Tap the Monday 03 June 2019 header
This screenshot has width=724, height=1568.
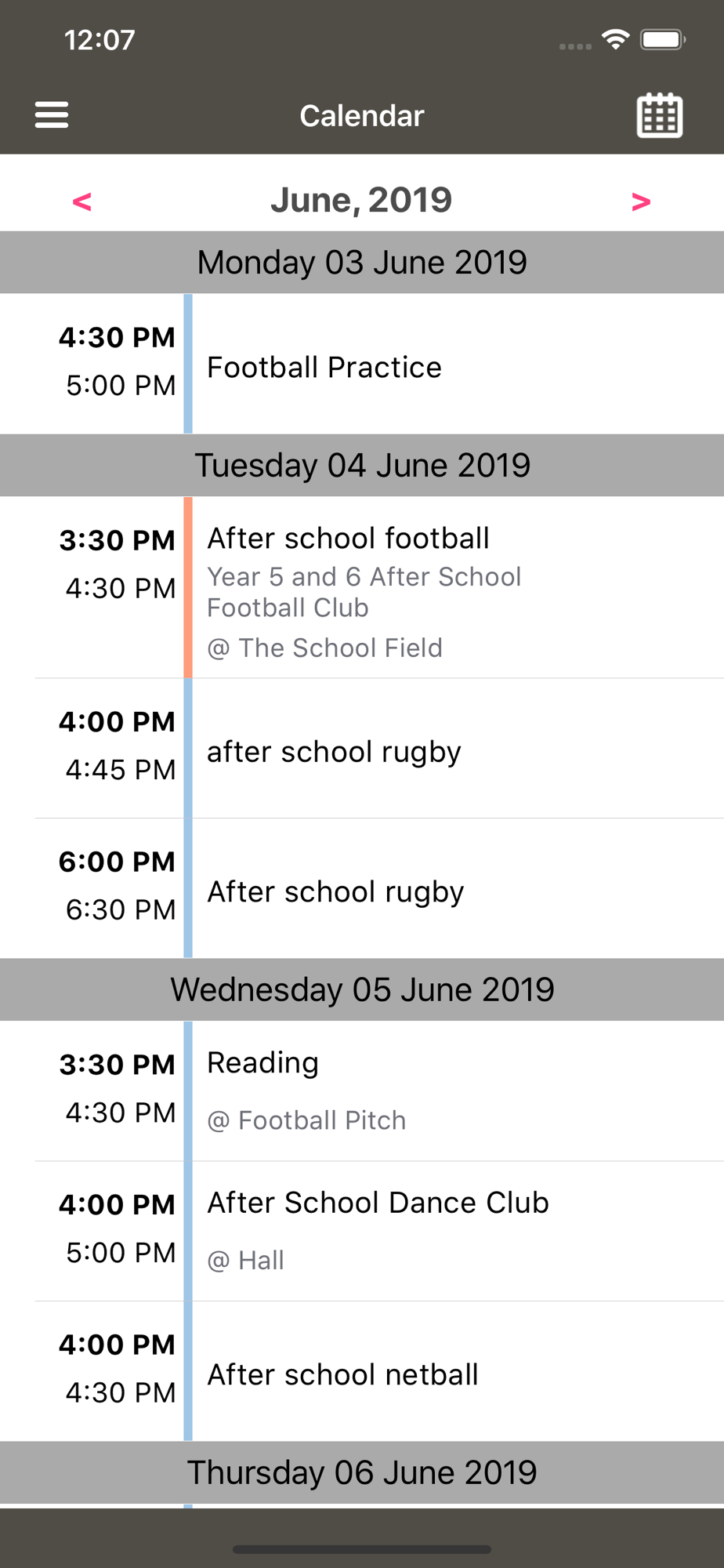point(362,263)
